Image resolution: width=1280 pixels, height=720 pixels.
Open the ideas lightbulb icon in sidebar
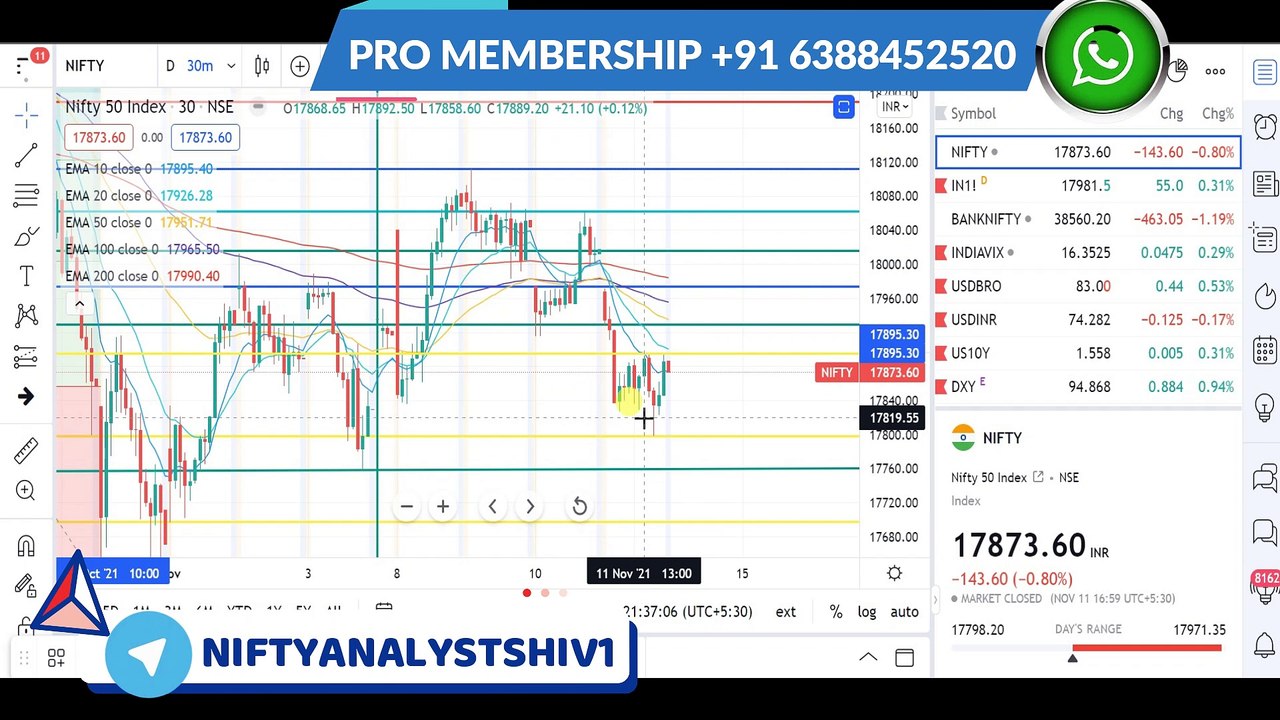coord(1264,408)
